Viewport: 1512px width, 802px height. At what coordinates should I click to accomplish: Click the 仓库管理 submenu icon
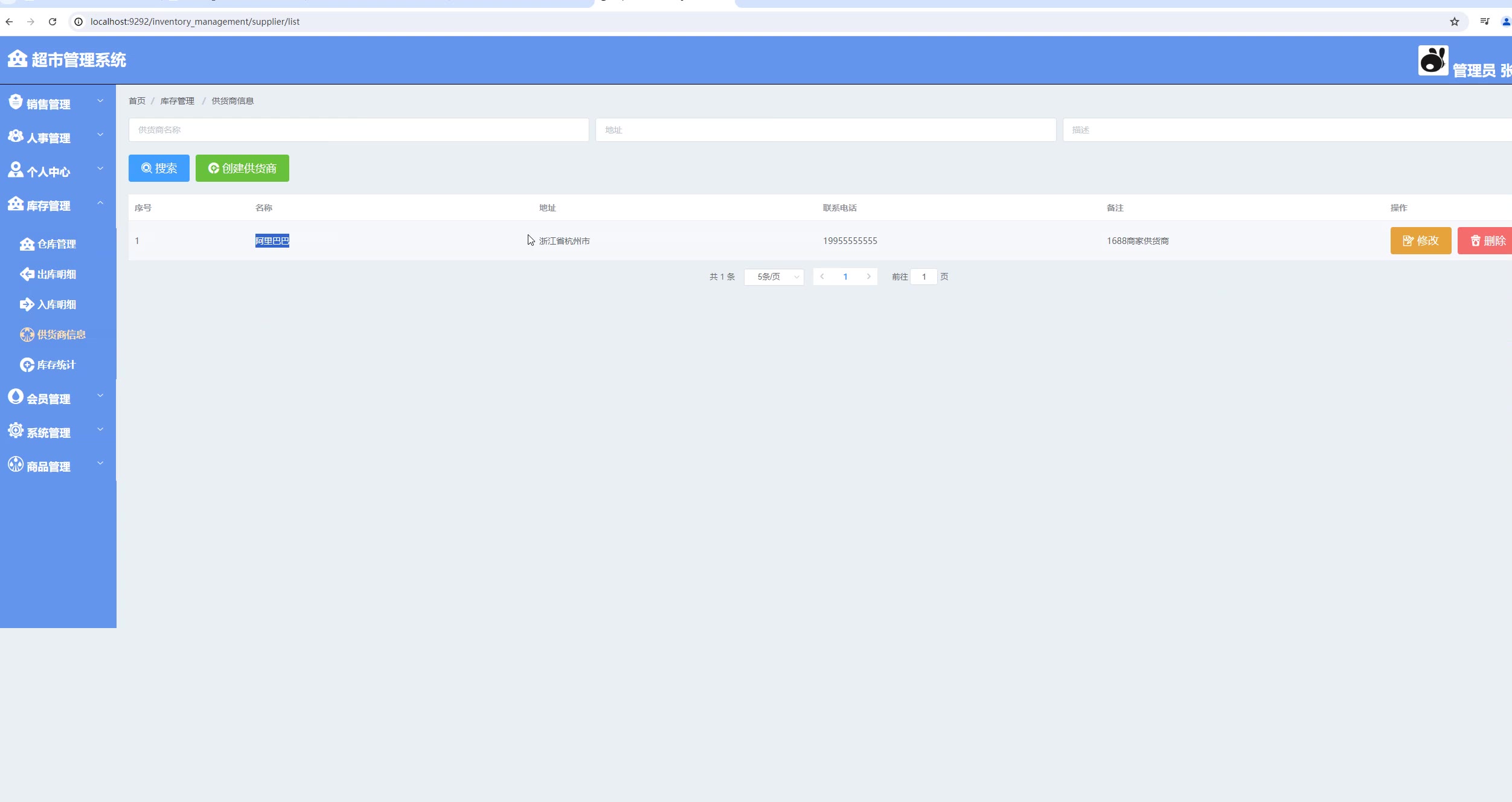[x=27, y=244]
